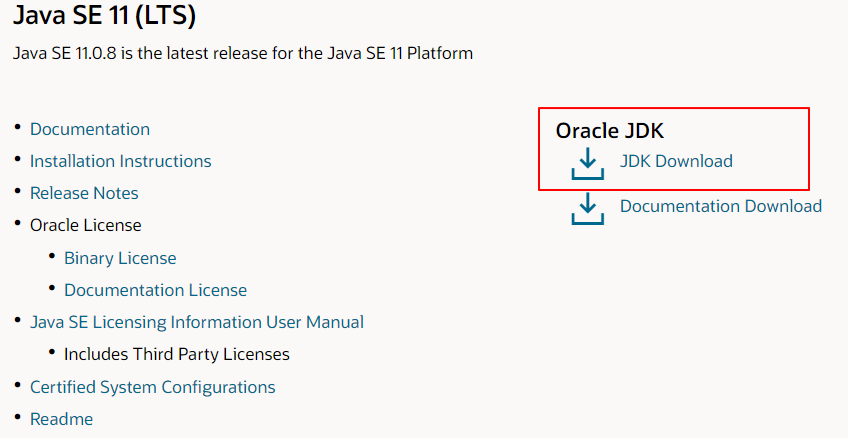Open the Binary License link

coord(120,258)
